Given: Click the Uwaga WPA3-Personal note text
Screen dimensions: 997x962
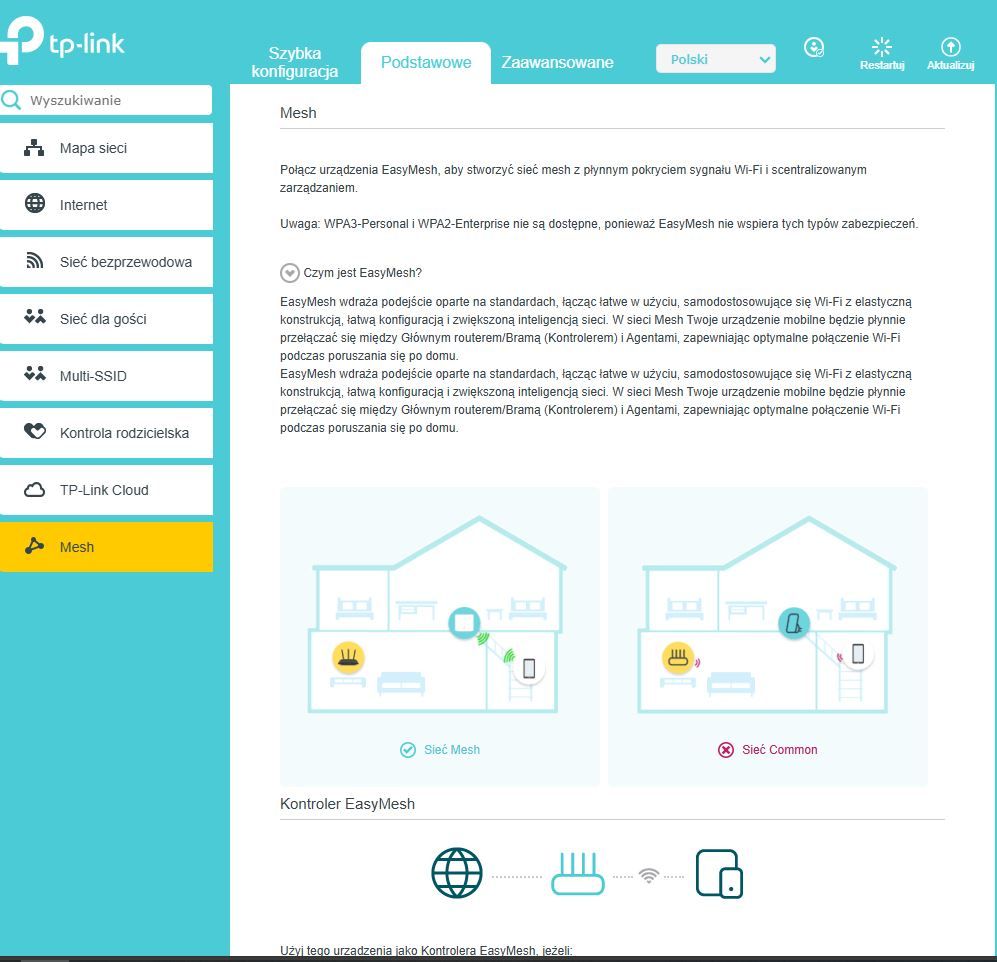Looking at the screenshot, I should click(599, 224).
